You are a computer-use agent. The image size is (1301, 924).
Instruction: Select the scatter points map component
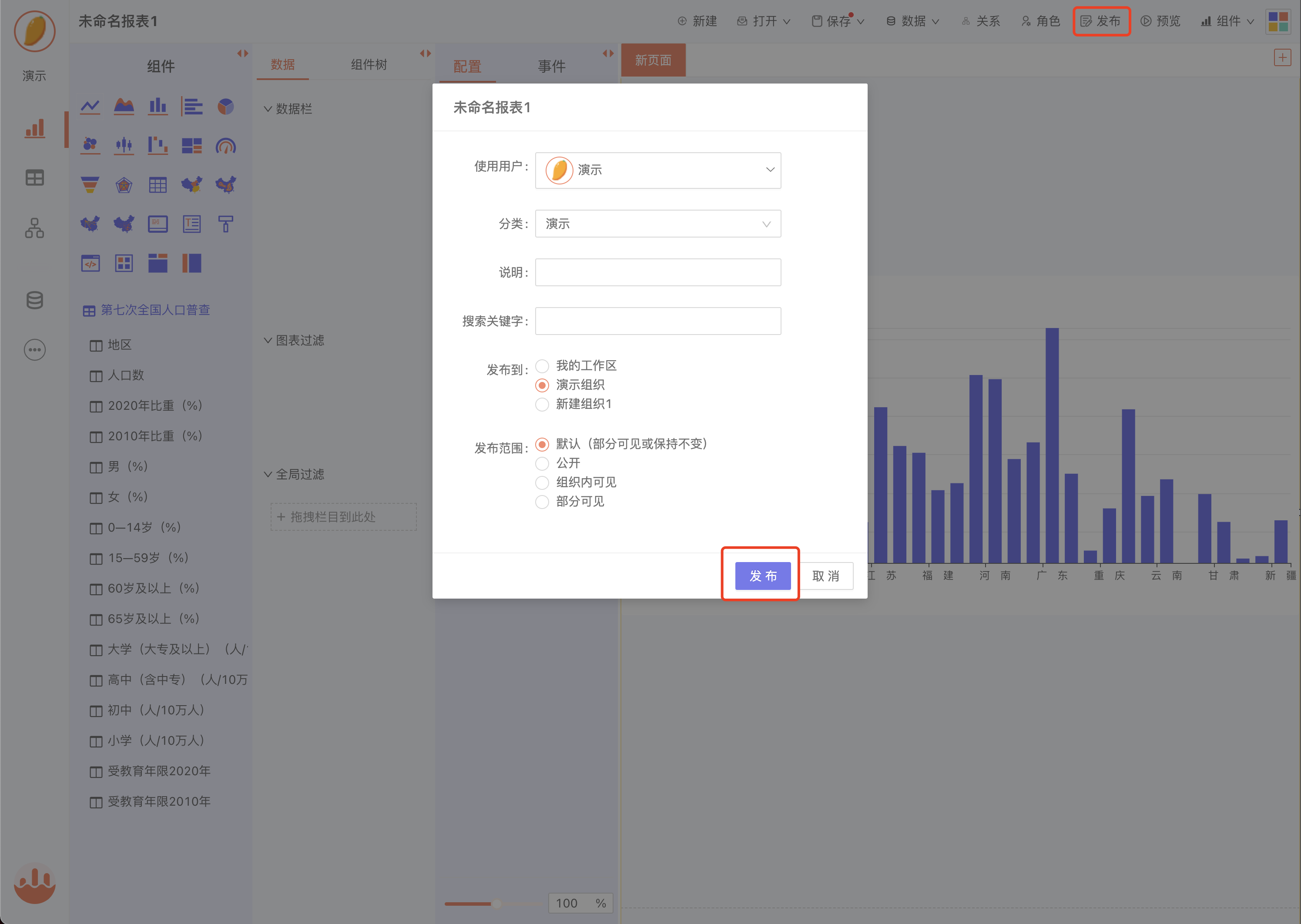pos(124,224)
